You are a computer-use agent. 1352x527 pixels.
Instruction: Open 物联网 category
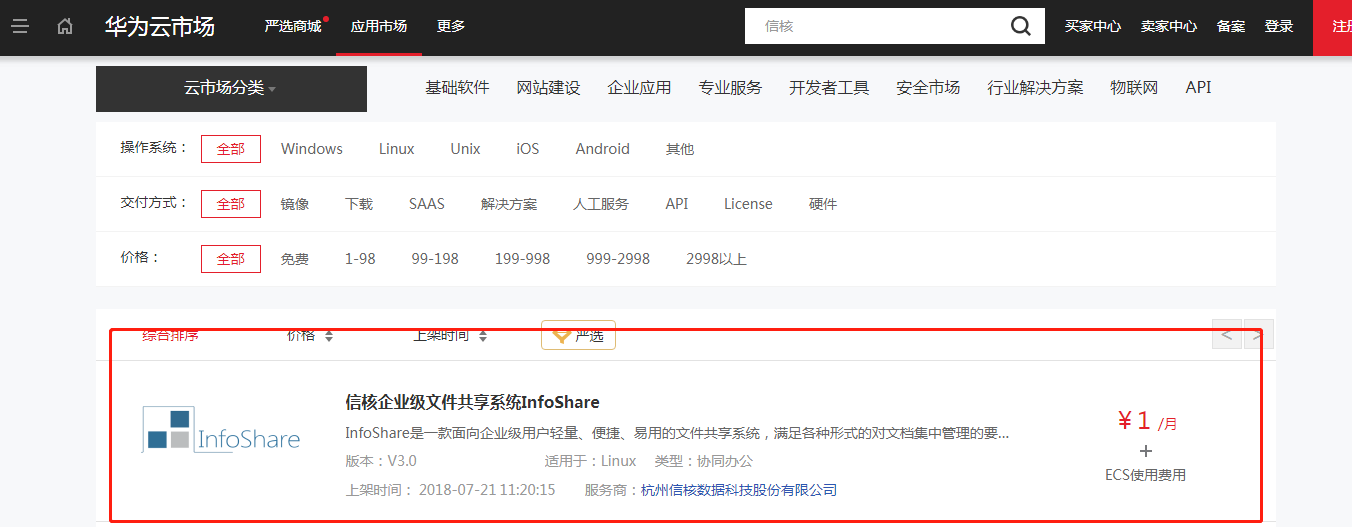(x=1134, y=88)
